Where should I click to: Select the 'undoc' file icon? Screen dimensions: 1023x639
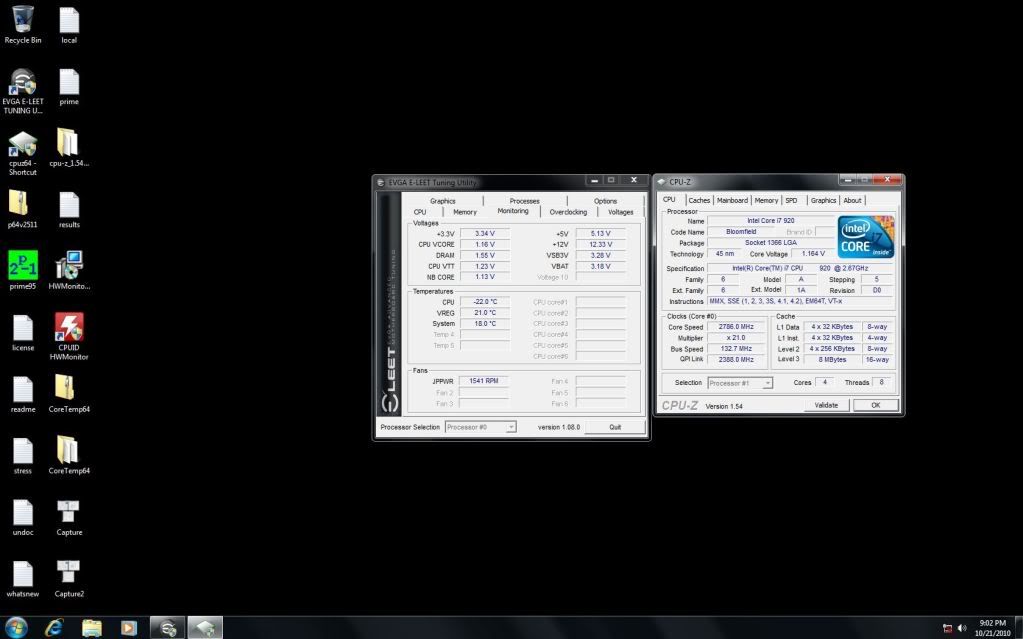pyautogui.click(x=23, y=517)
